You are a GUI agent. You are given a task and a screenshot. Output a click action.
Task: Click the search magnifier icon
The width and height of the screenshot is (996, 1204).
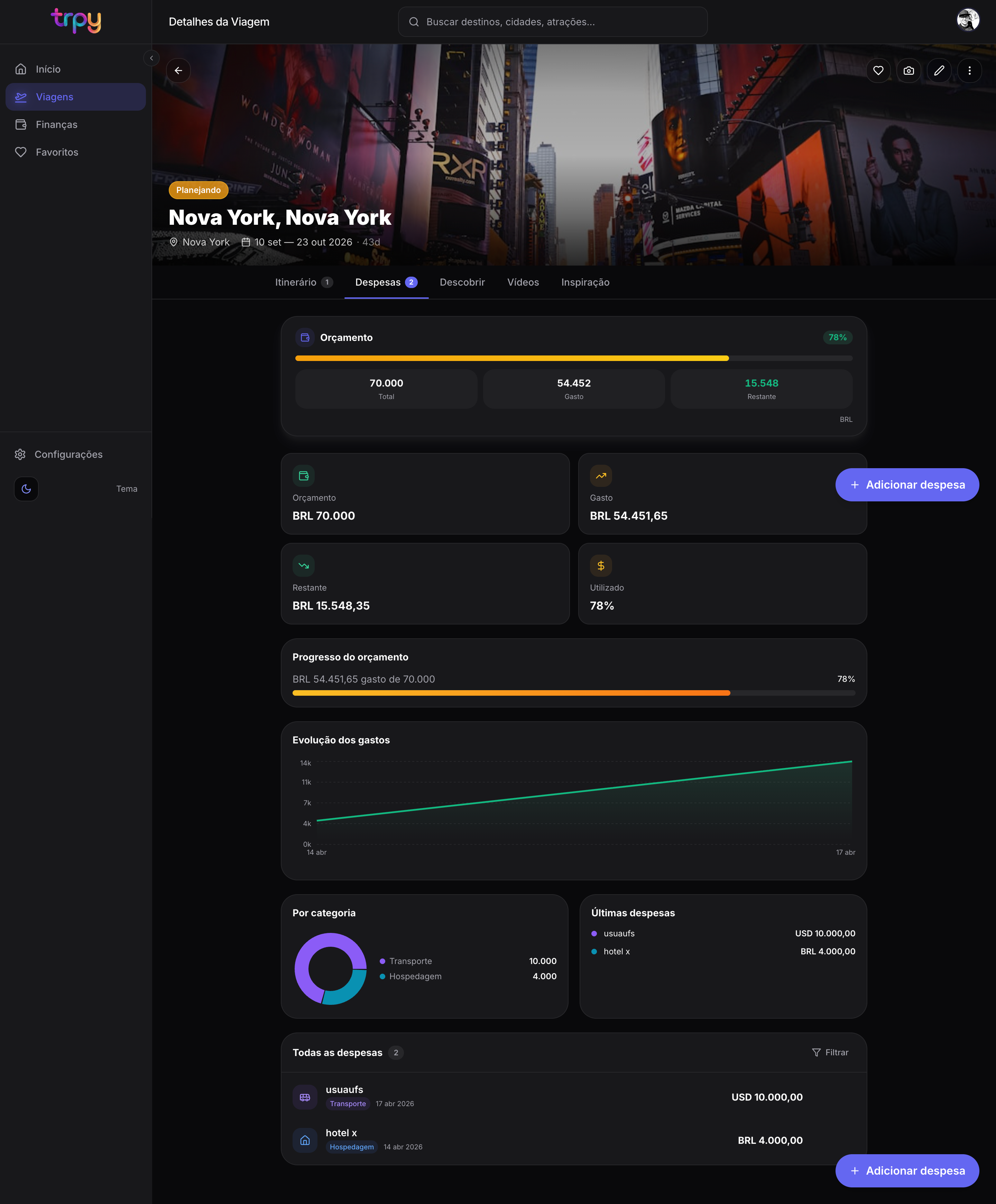point(413,22)
